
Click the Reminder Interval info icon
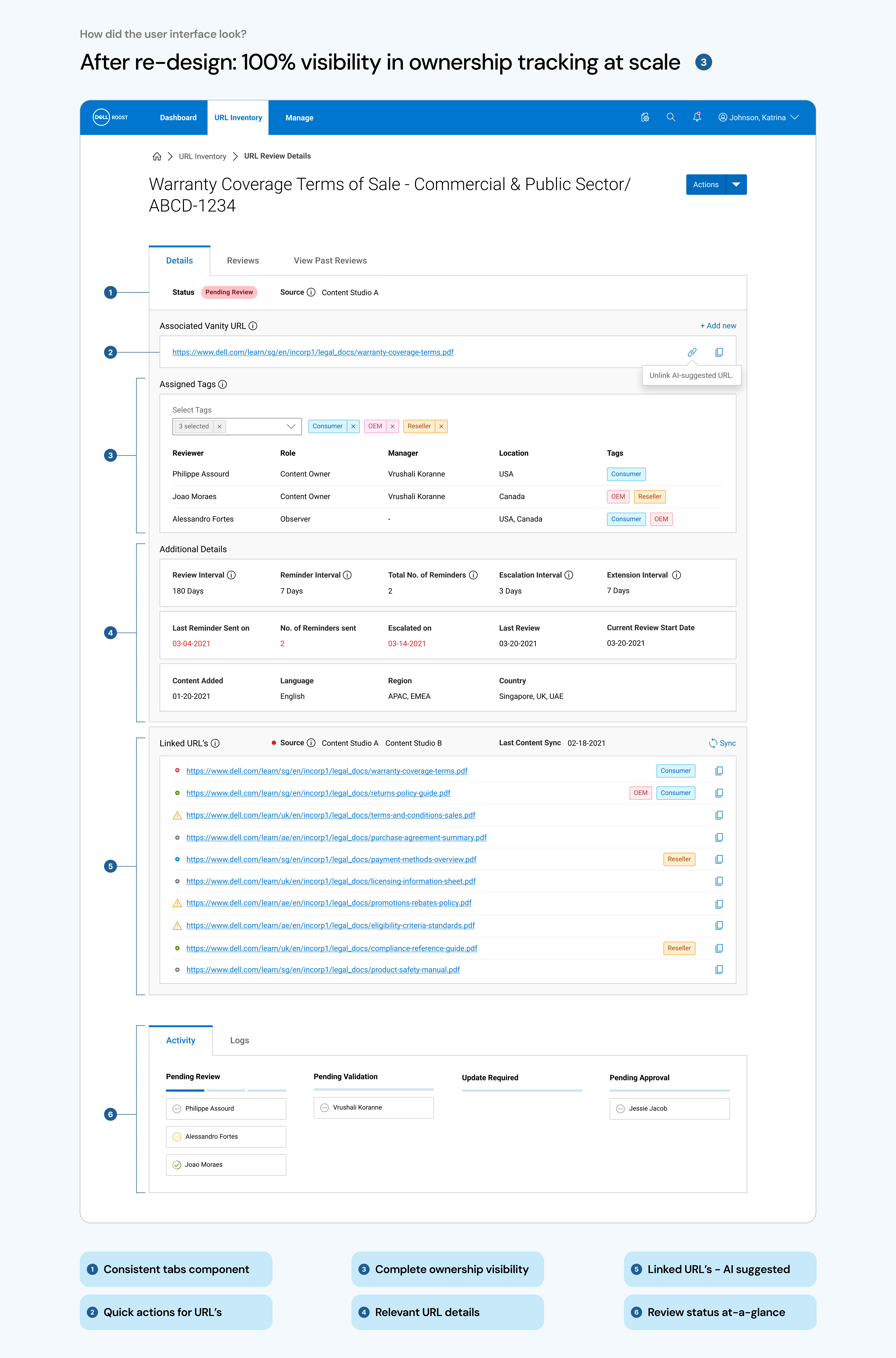click(x=347, y=575)
